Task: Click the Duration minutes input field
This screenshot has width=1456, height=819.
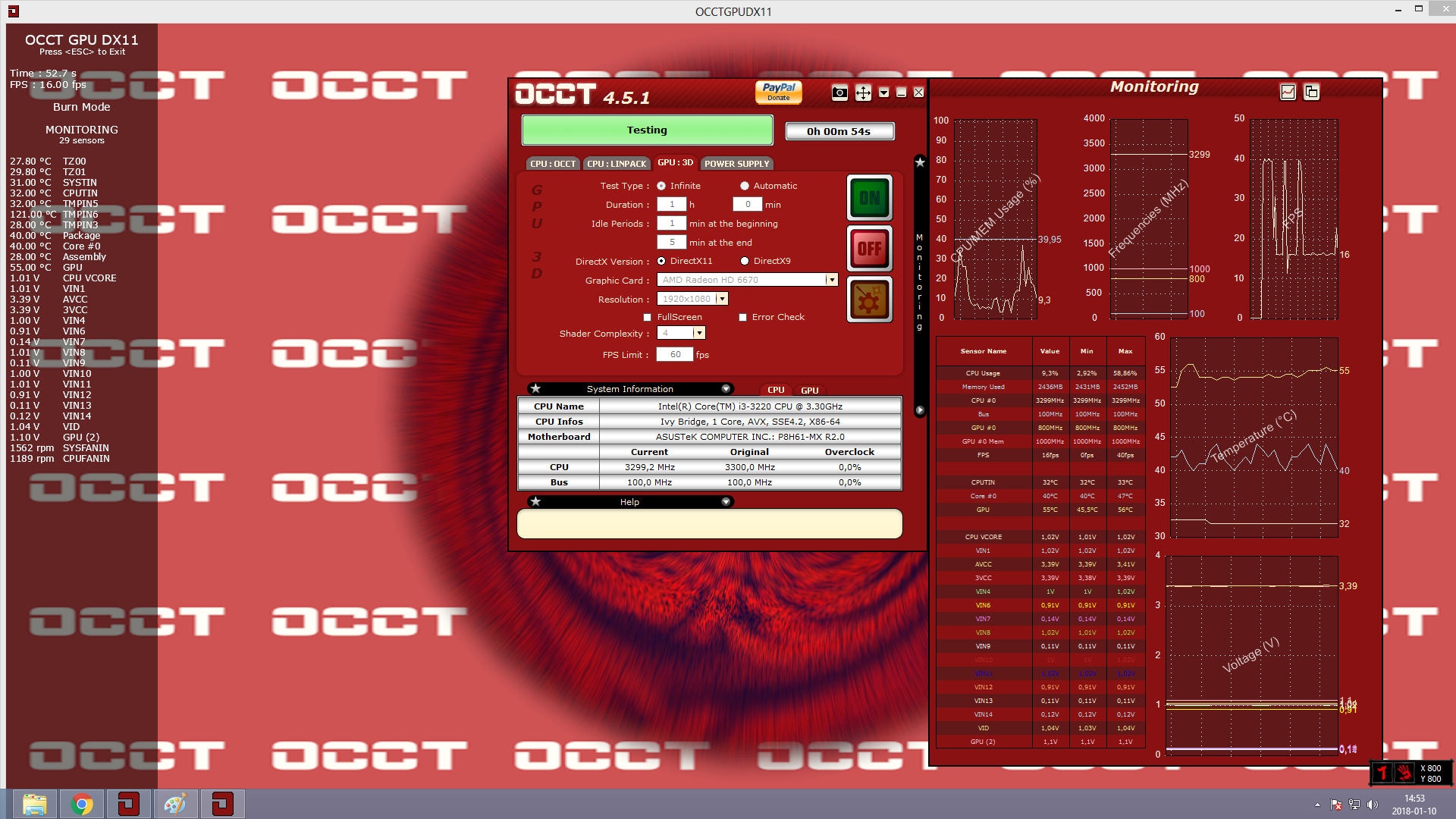Action: click(x=747, y=205)
